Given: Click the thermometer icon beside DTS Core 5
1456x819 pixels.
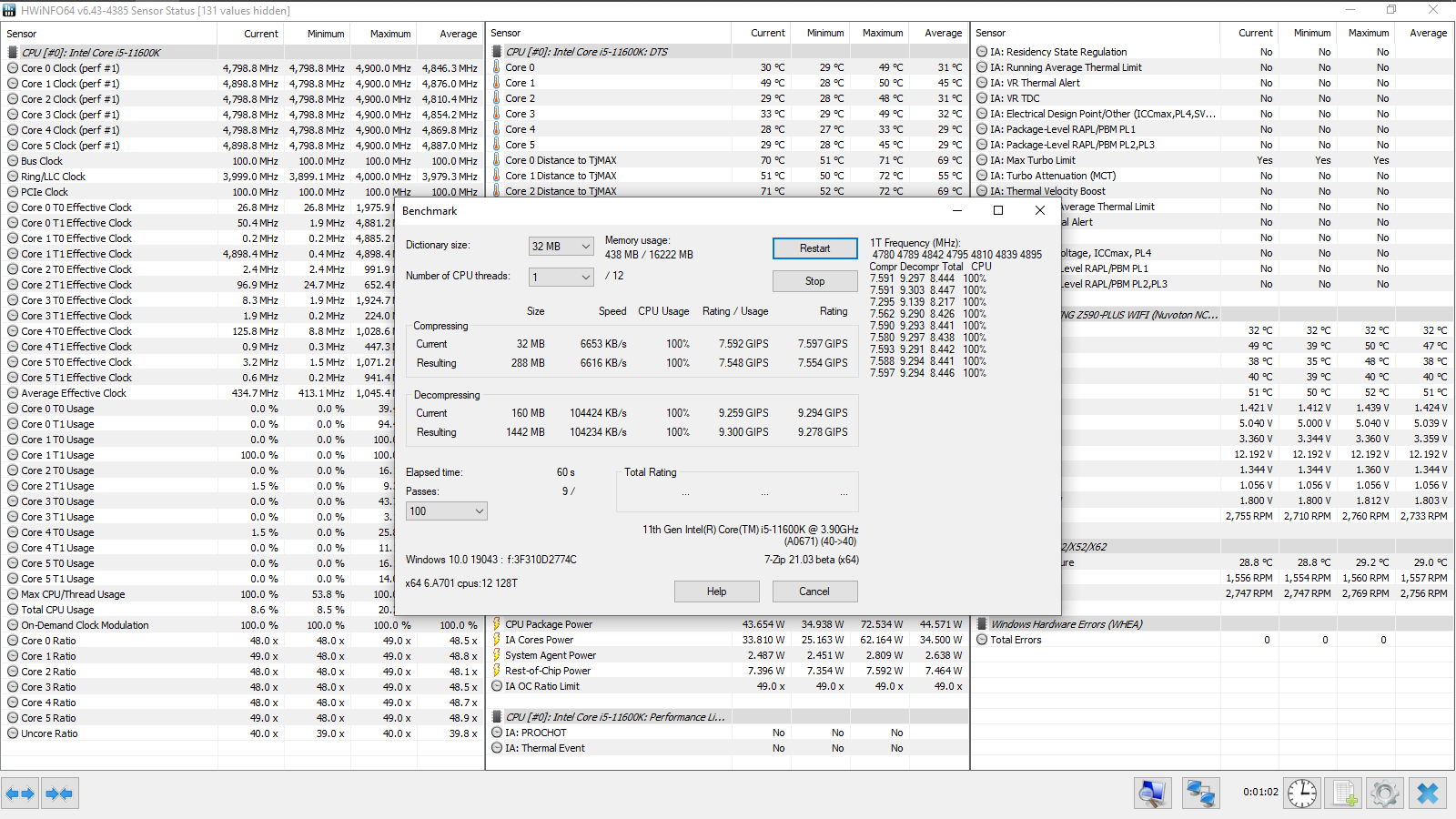Looking at the screenshot, I should tap(497, 145).
